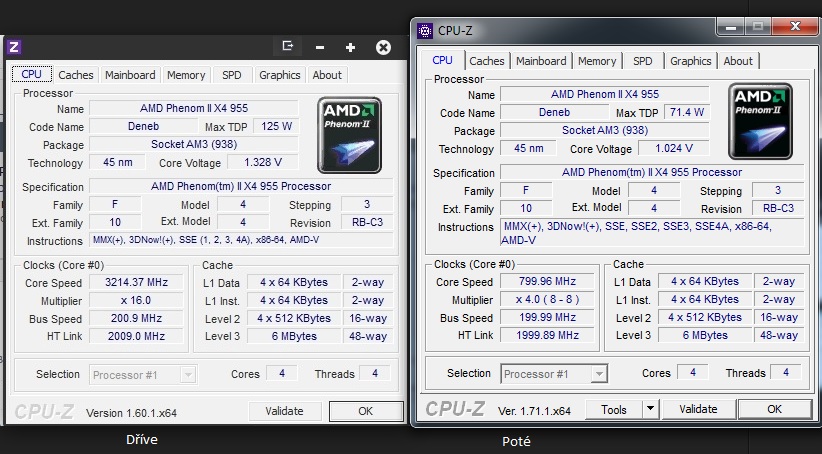Click the Dříve caption under left window
Viewport: 822px width, 454px height.
(x=142, y=439)
